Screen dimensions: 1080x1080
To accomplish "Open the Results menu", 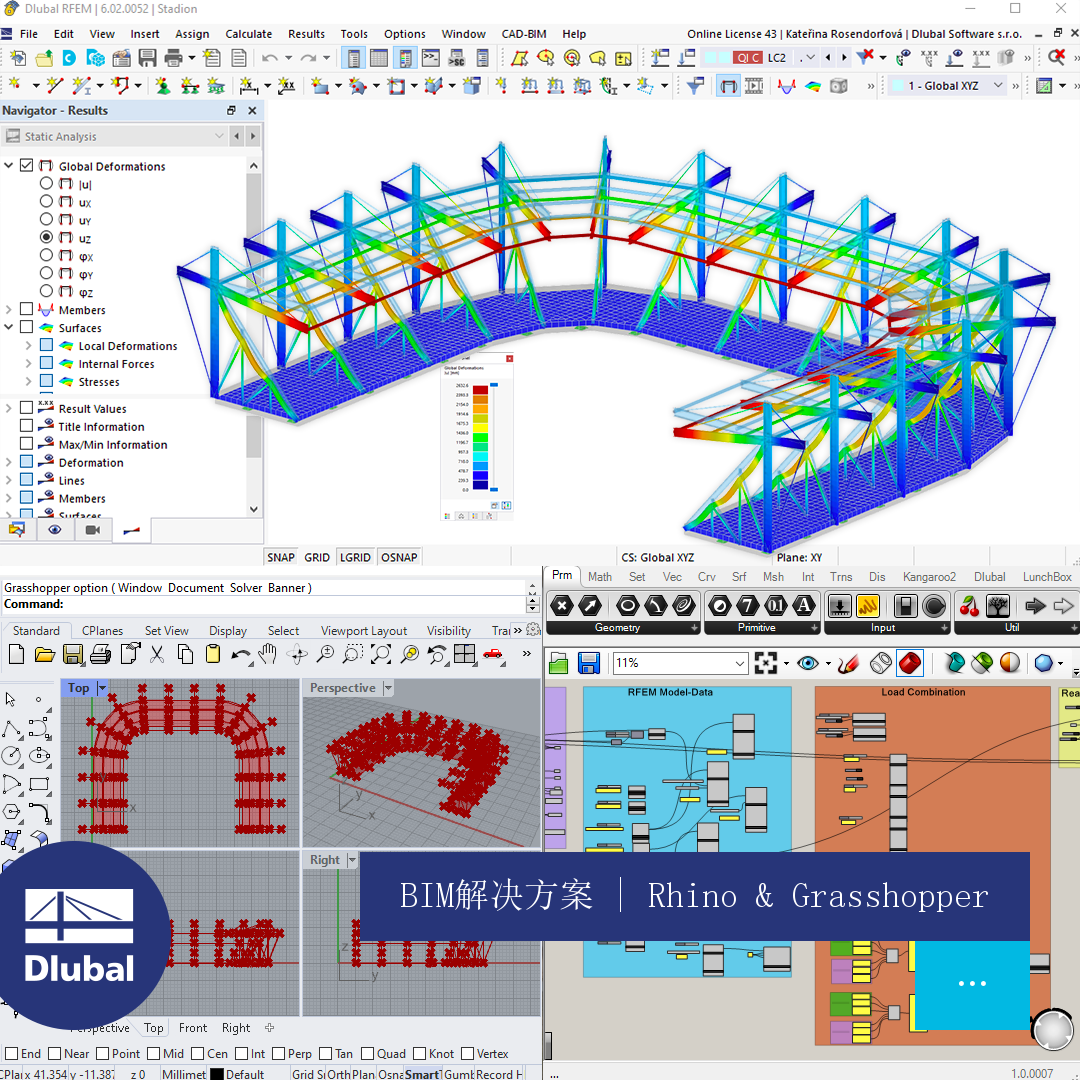I will pos(306,34).
